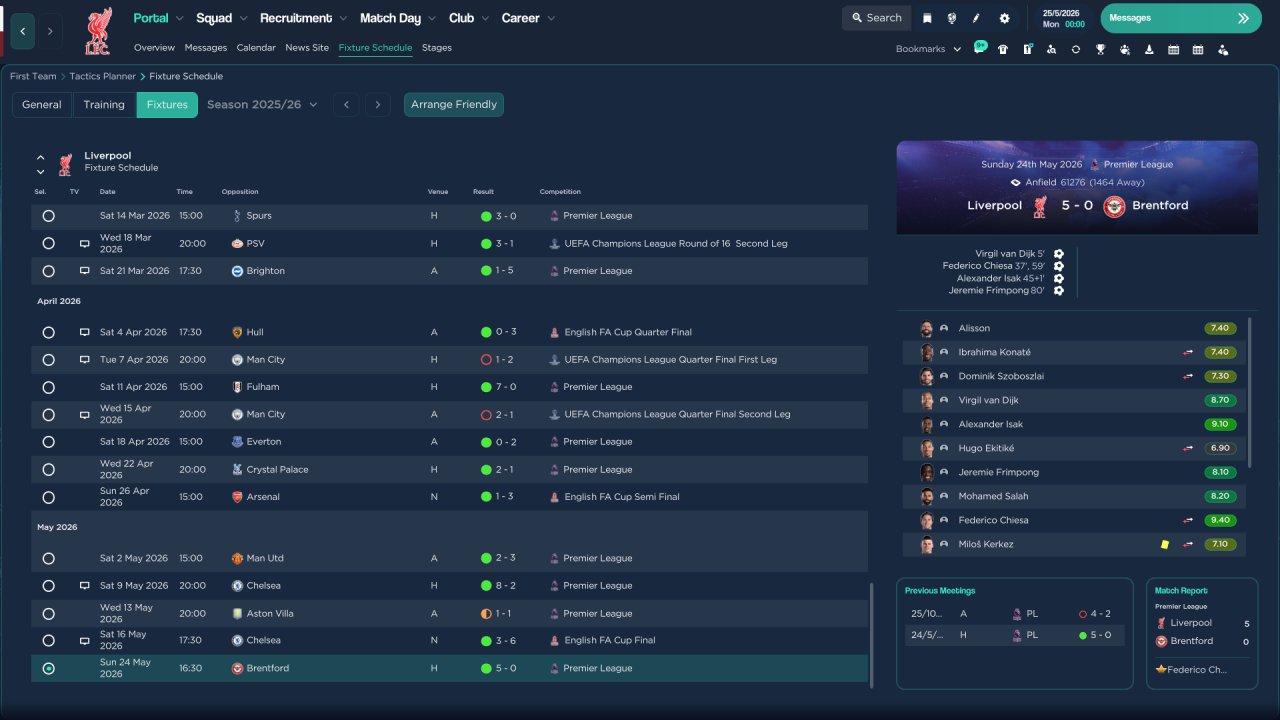Select the radio button for the PSV fixture
Viewport: 1280px width, 720px height.
48,244
